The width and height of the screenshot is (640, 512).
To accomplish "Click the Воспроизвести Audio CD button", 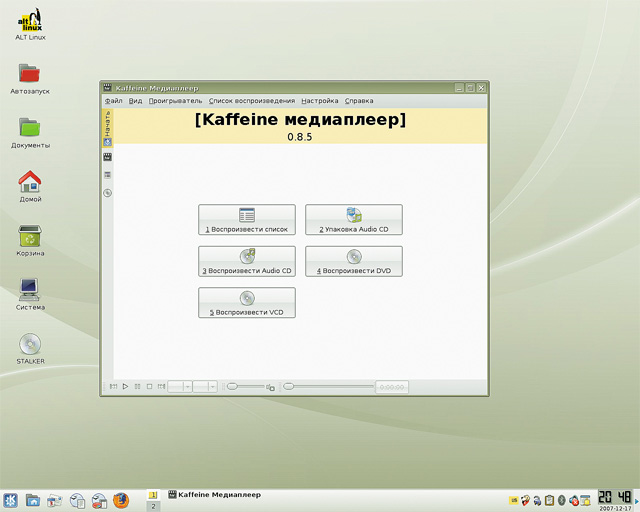I will [x=247, y=261].
